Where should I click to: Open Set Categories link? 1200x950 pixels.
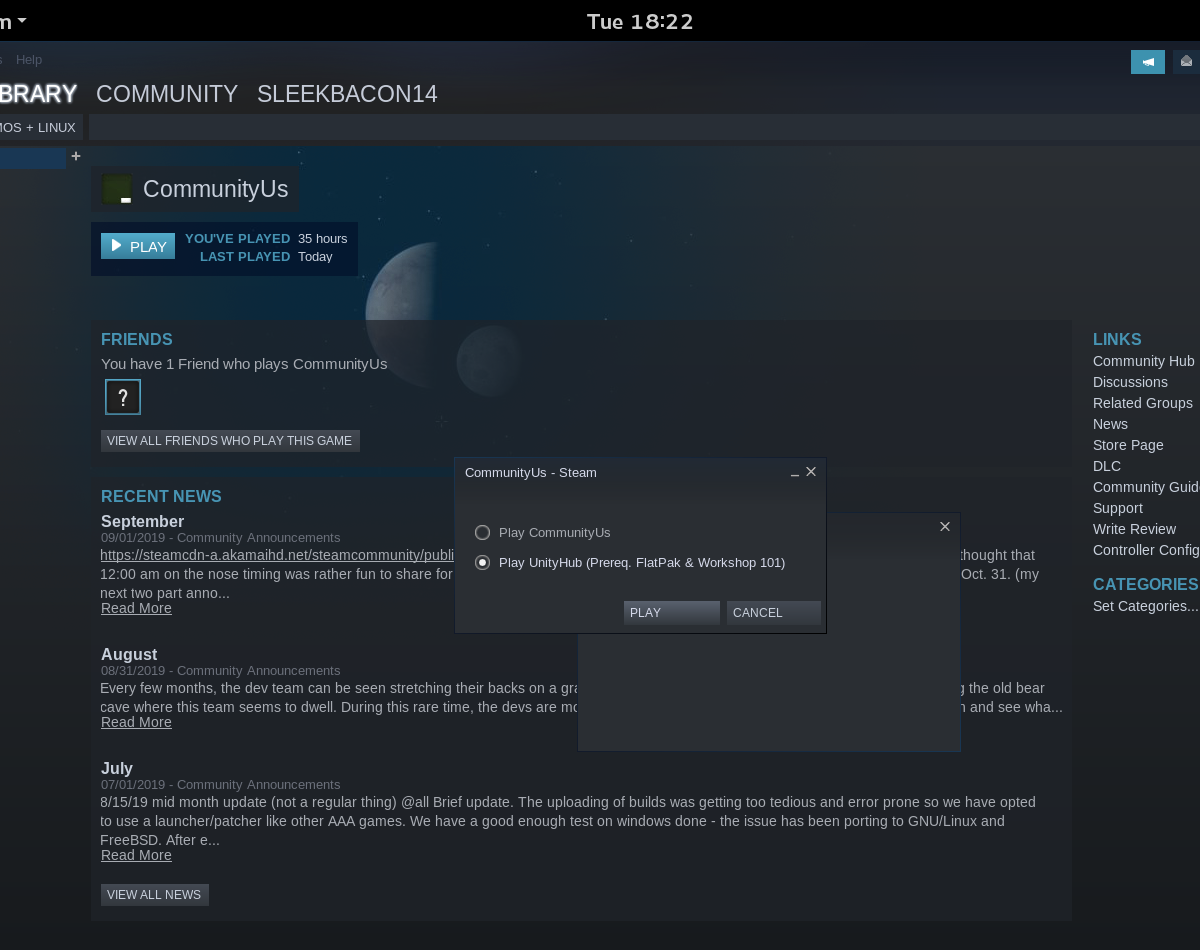(1145, 606)
